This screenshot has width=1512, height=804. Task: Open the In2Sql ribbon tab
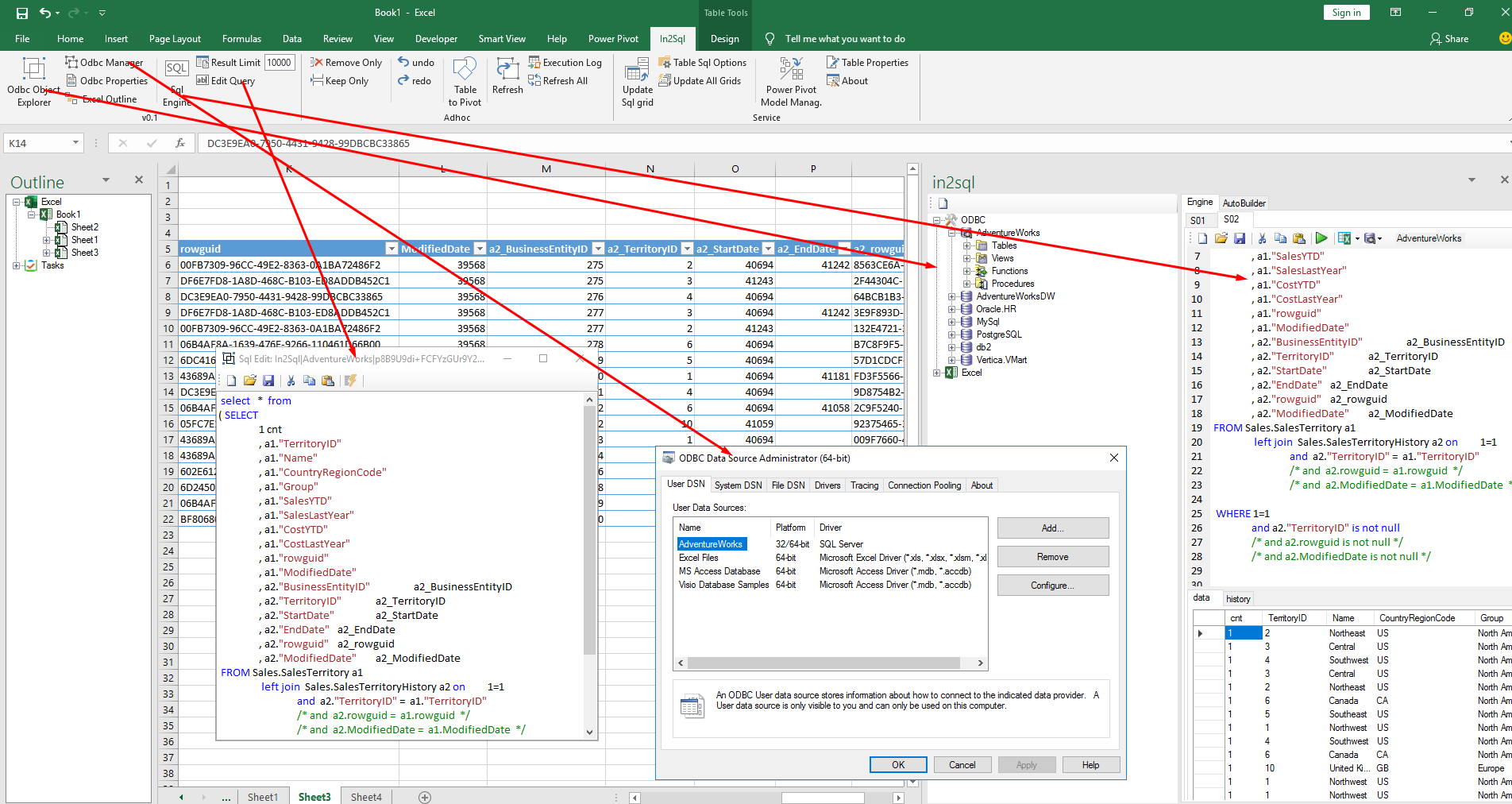[672, 38]
